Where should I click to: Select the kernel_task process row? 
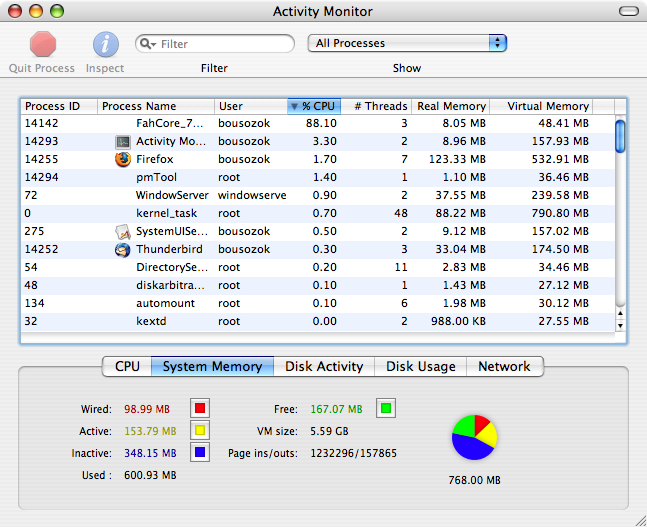tap(317, 213)
